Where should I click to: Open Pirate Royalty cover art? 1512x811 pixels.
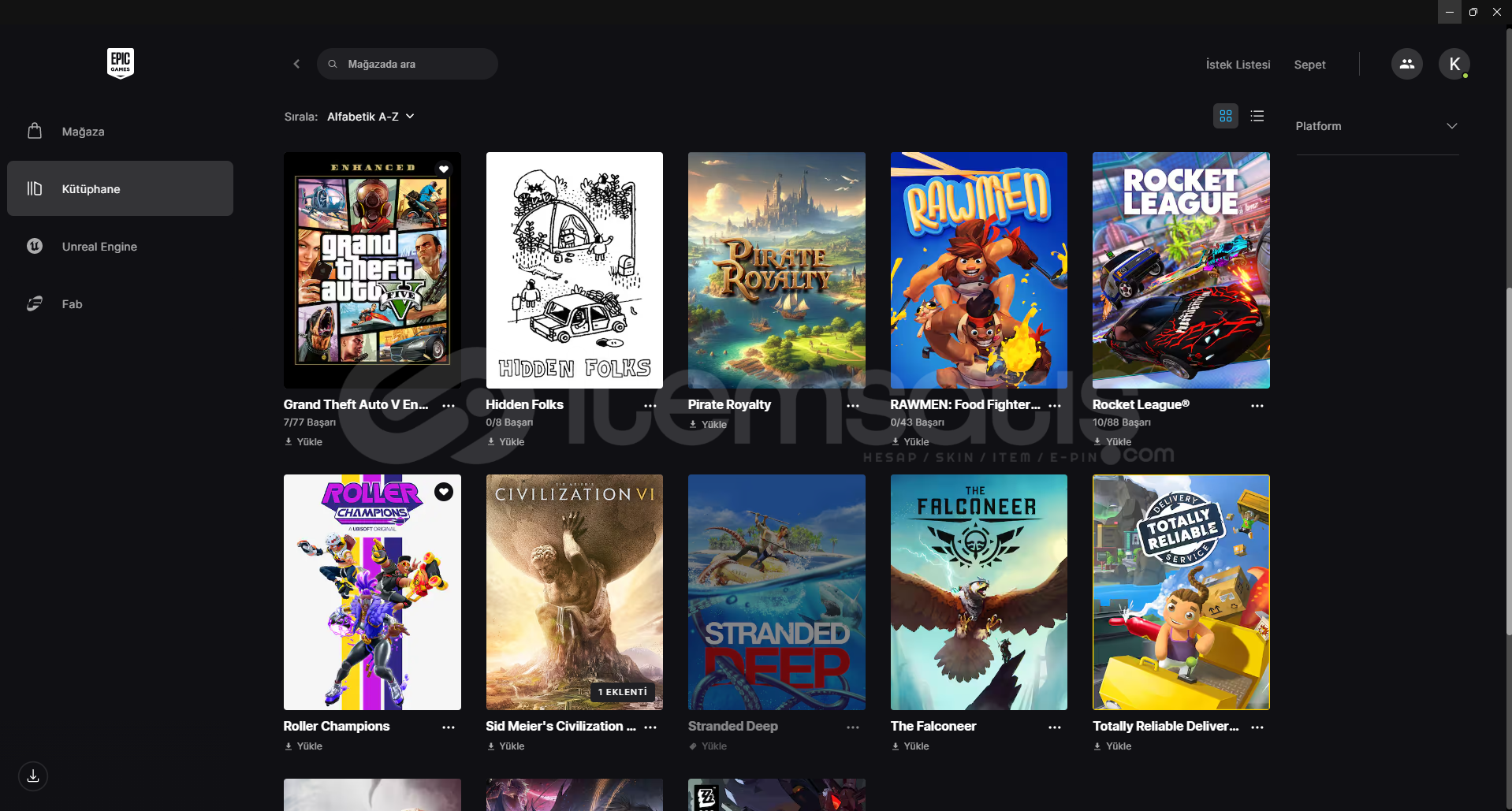pyautogui.click(x=776, y=270)
